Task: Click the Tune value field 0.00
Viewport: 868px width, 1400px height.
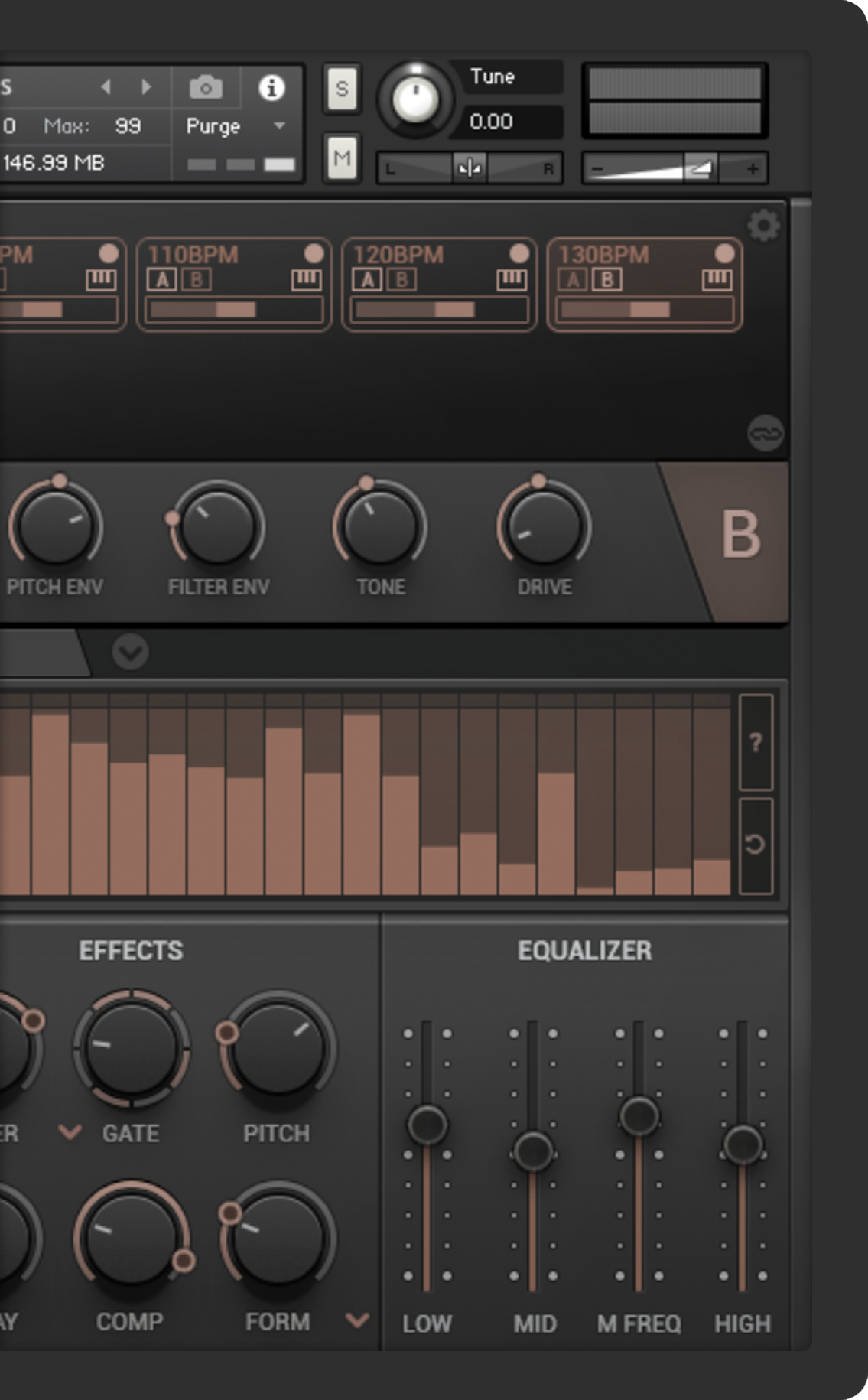Action: coord(506,122)
